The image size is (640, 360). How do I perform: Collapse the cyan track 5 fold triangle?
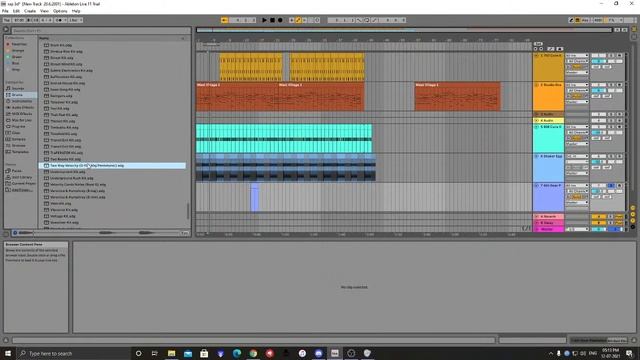coord(536,127)
